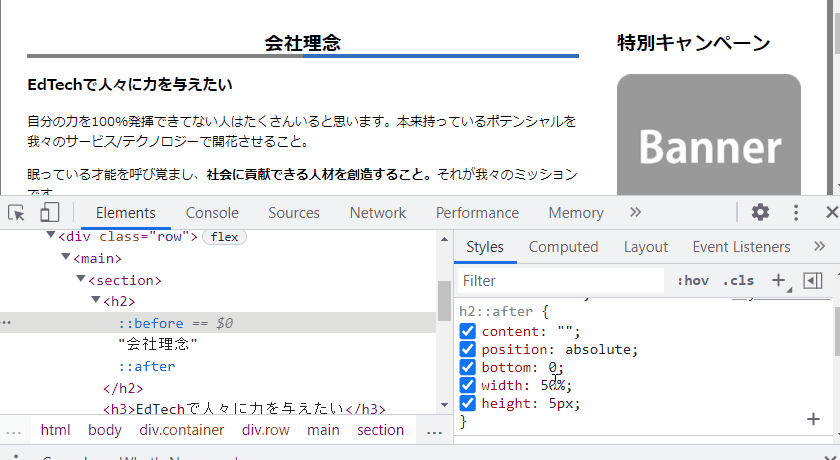Select the h3 EdTech element row
The height and width of the screenshot is (460, 840).
[x=244, y=409]
